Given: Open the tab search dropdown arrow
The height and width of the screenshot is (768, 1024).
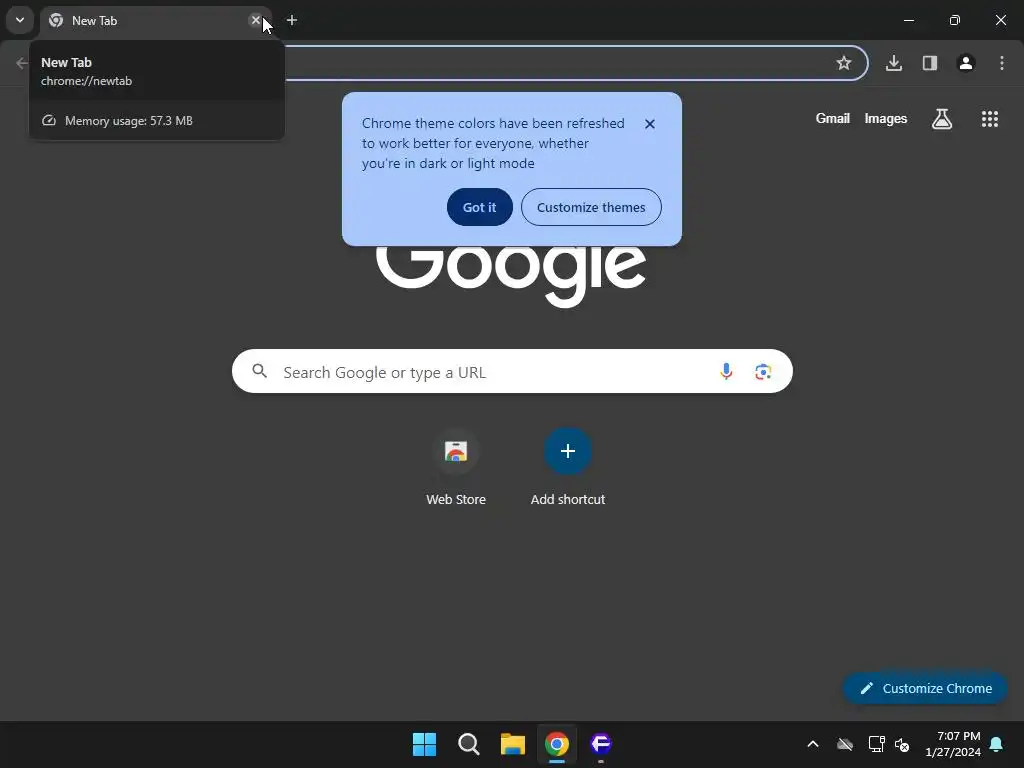Looking at the screenshot, I should [20, 20].
